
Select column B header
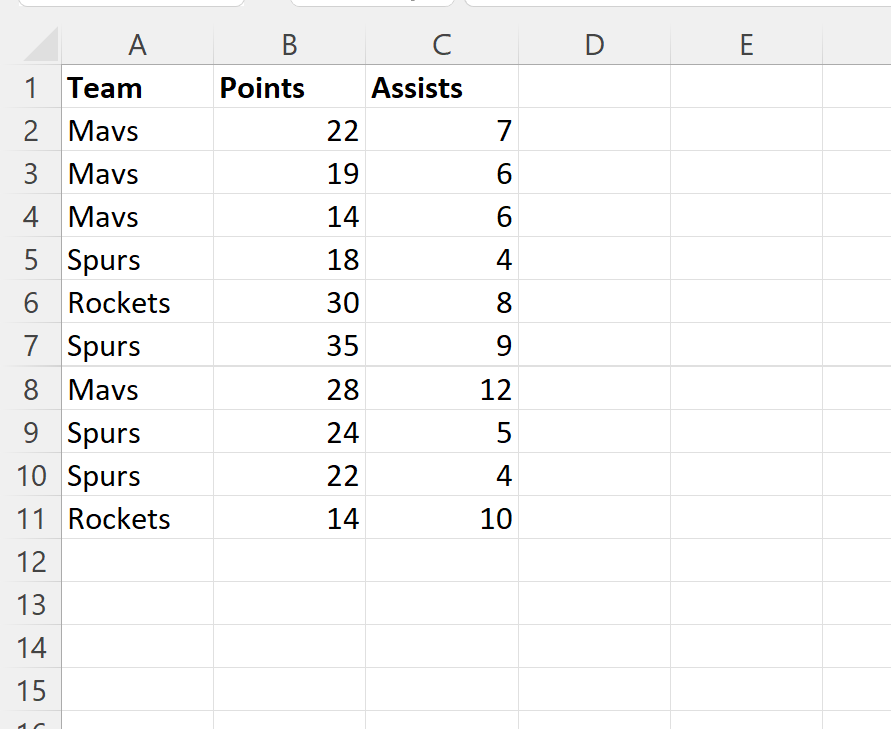pos(289,45)
